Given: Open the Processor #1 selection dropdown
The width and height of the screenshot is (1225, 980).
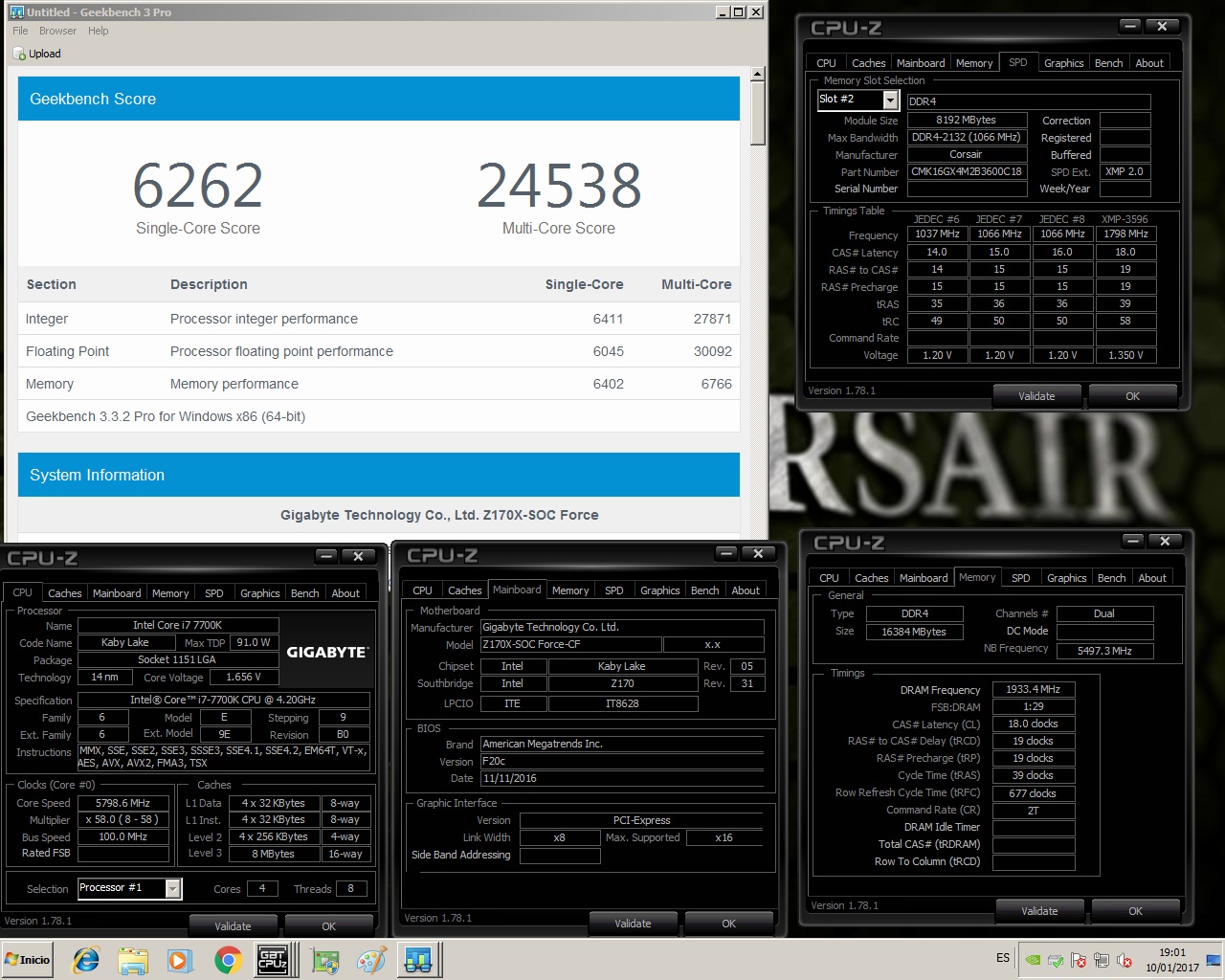Looking at the screenshot, I should point(173,889).
